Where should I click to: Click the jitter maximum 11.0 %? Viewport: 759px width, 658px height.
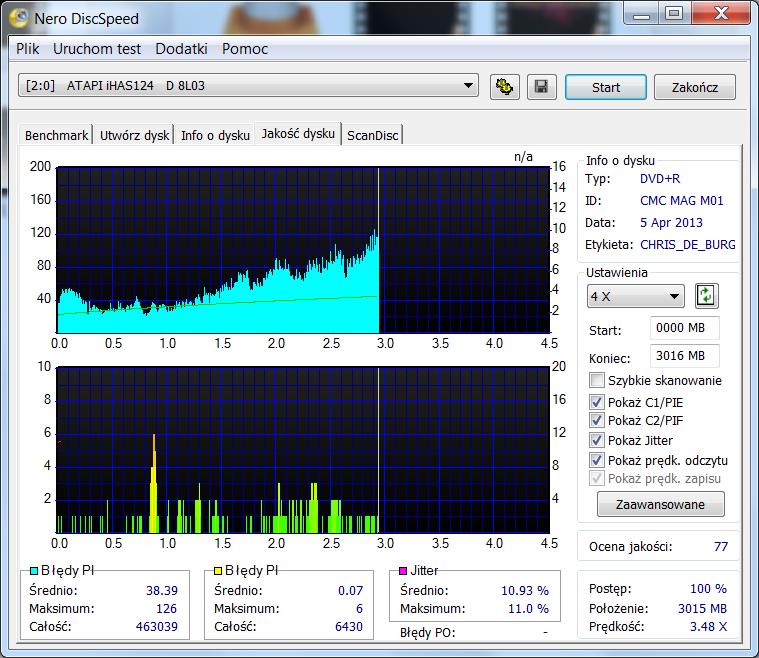point(528,609)
